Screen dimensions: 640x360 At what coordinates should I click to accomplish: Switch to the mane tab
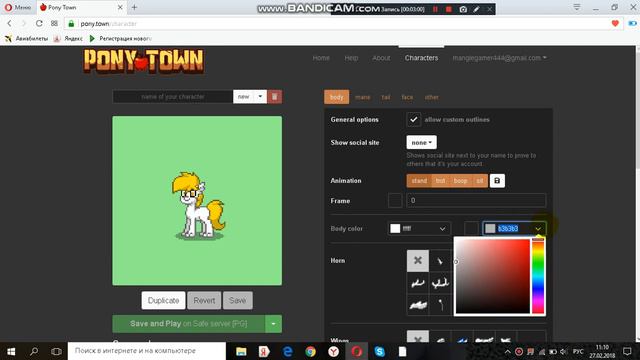[x=362, y=97]
